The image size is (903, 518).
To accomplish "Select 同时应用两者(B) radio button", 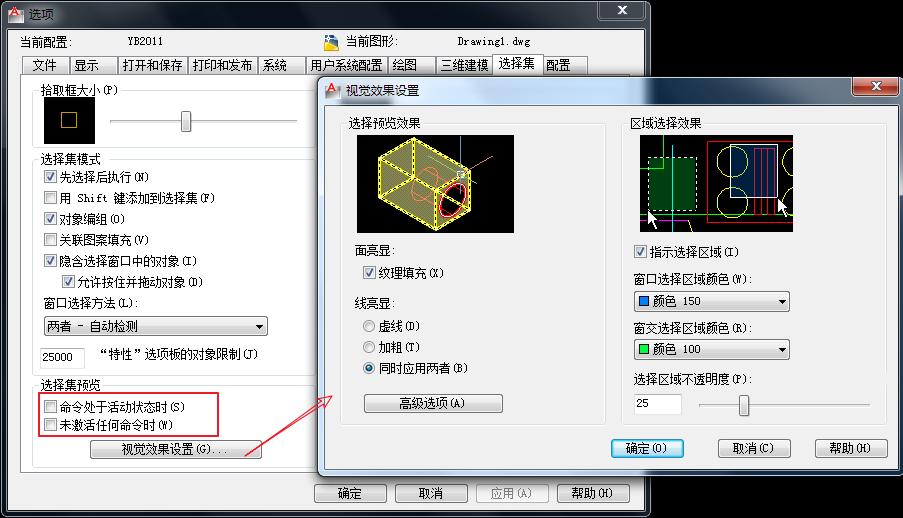I will pos(369,368).
